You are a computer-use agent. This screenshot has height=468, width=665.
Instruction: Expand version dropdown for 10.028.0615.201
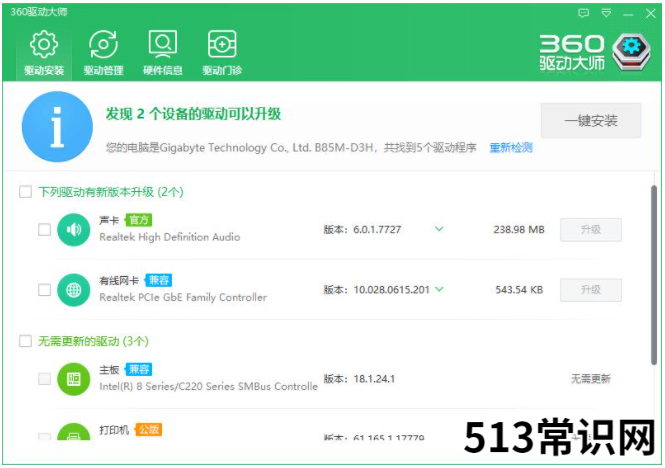[x=439, y=289]
